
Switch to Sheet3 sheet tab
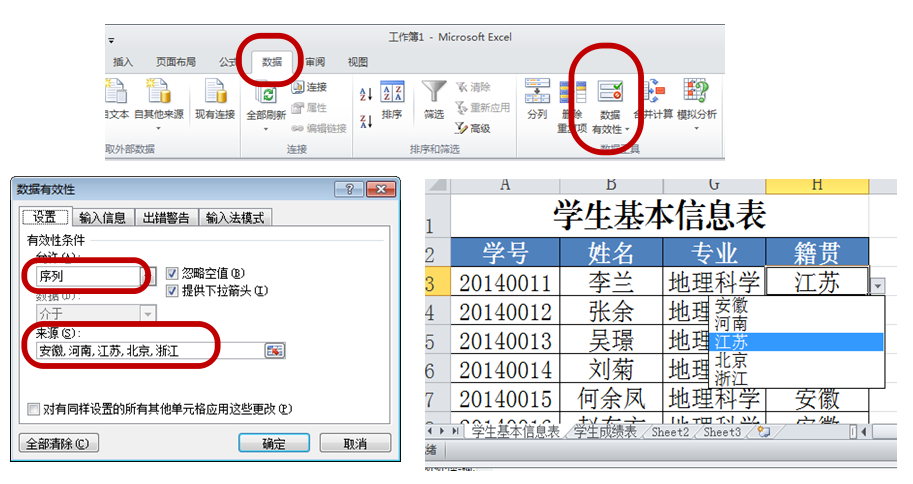pos(722,432)
